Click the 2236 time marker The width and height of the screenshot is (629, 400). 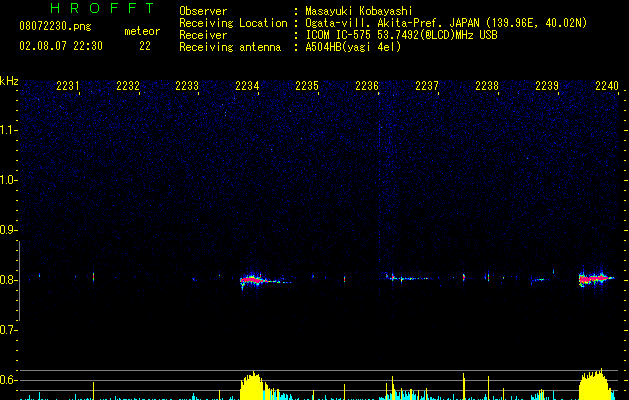click(367, 86)
